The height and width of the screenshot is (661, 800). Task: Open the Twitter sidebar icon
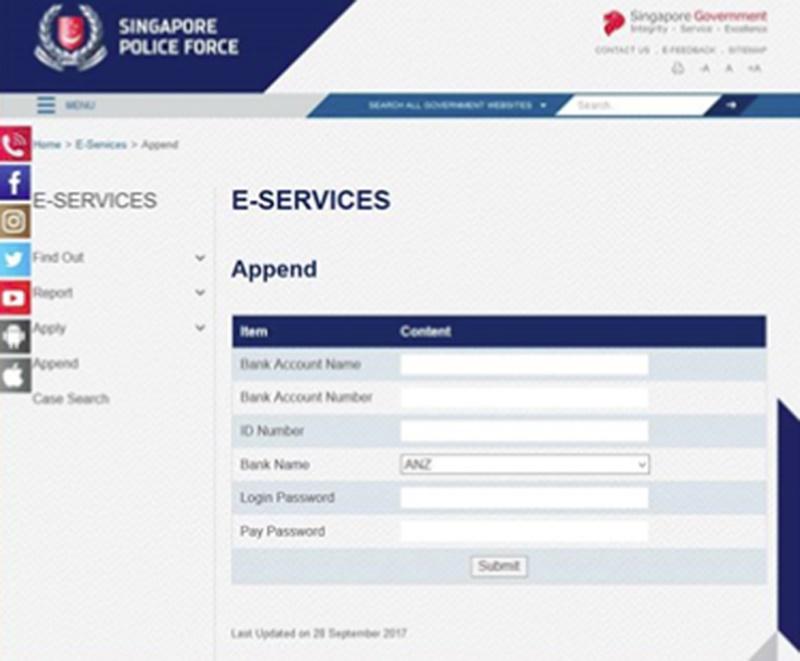point(15,259)
